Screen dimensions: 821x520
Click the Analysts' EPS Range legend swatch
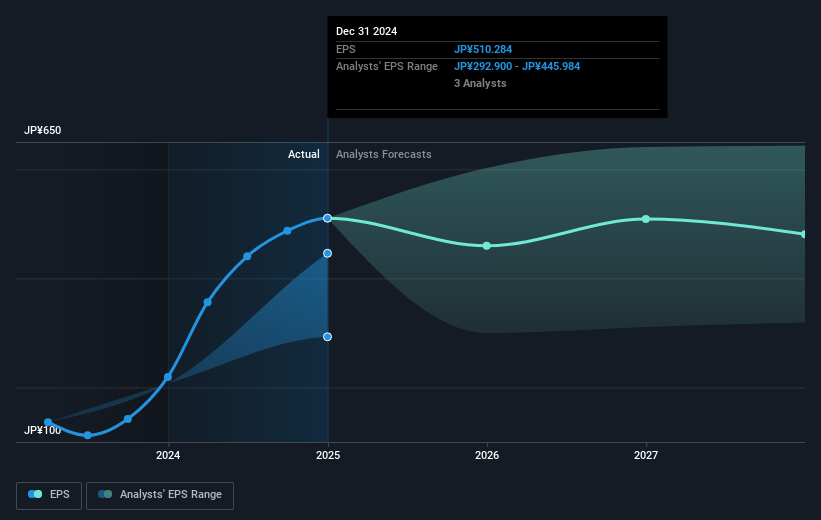coord(105,494)
